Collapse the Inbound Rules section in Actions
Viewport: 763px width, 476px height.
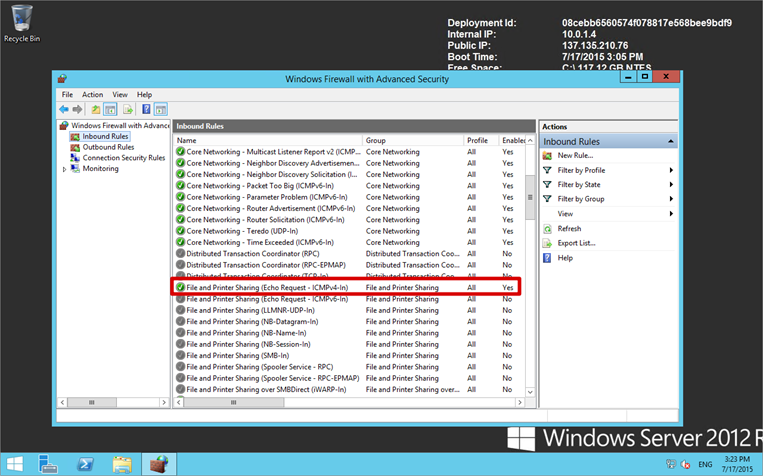click(671, 142)
